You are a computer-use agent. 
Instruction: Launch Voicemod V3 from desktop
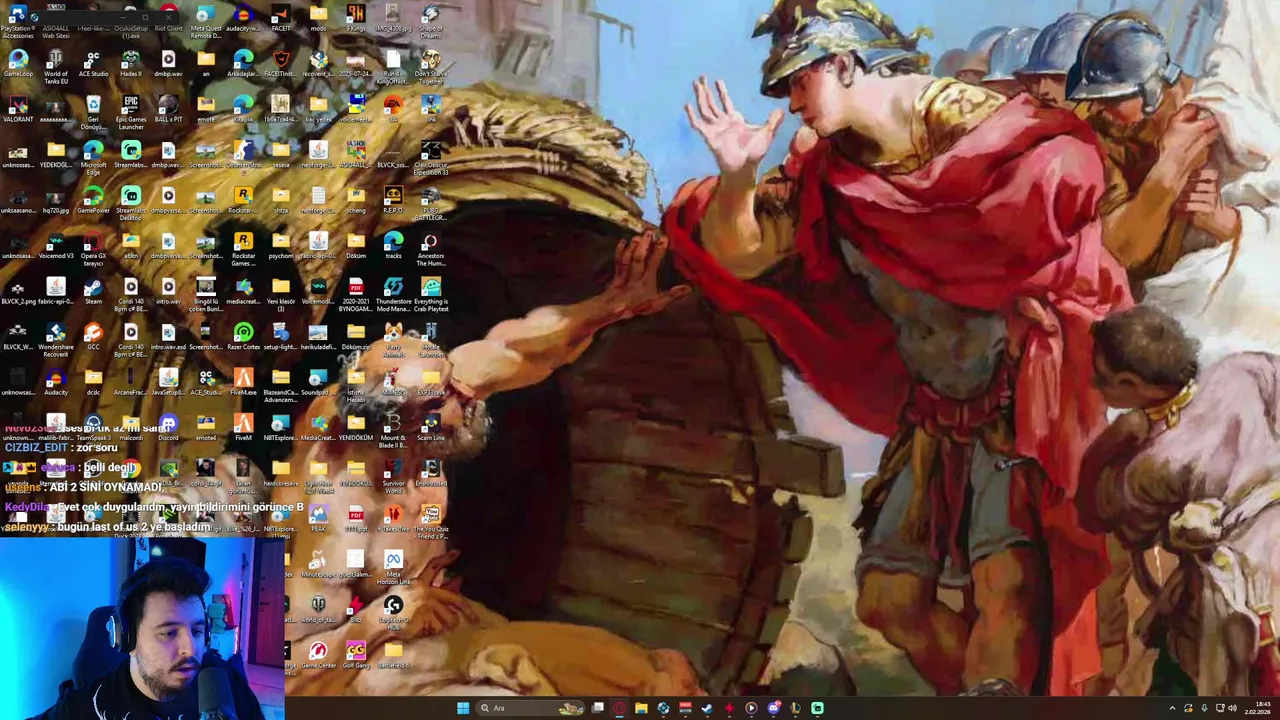click(55, 246)
